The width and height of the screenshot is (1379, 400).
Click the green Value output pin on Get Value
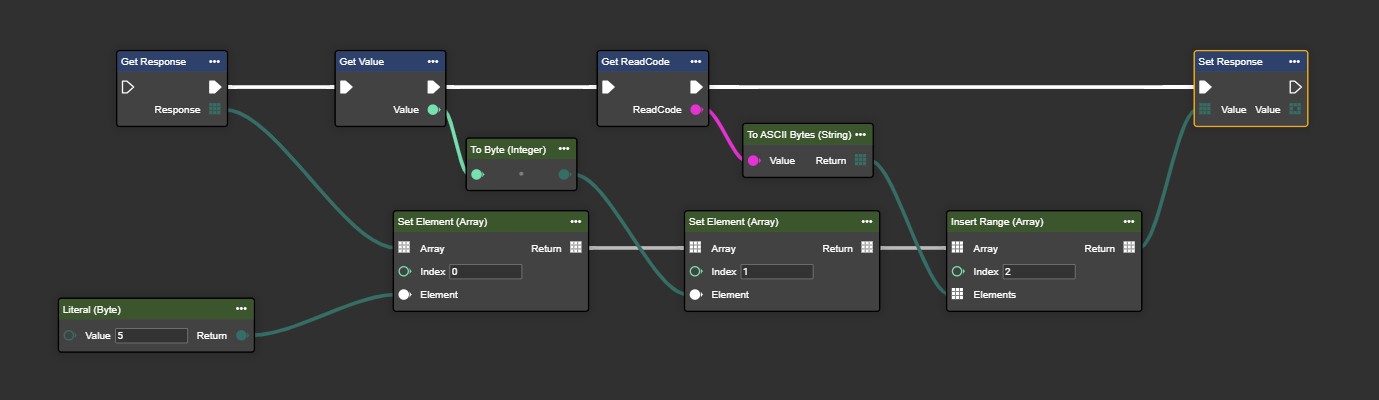(x=433, y=110)
